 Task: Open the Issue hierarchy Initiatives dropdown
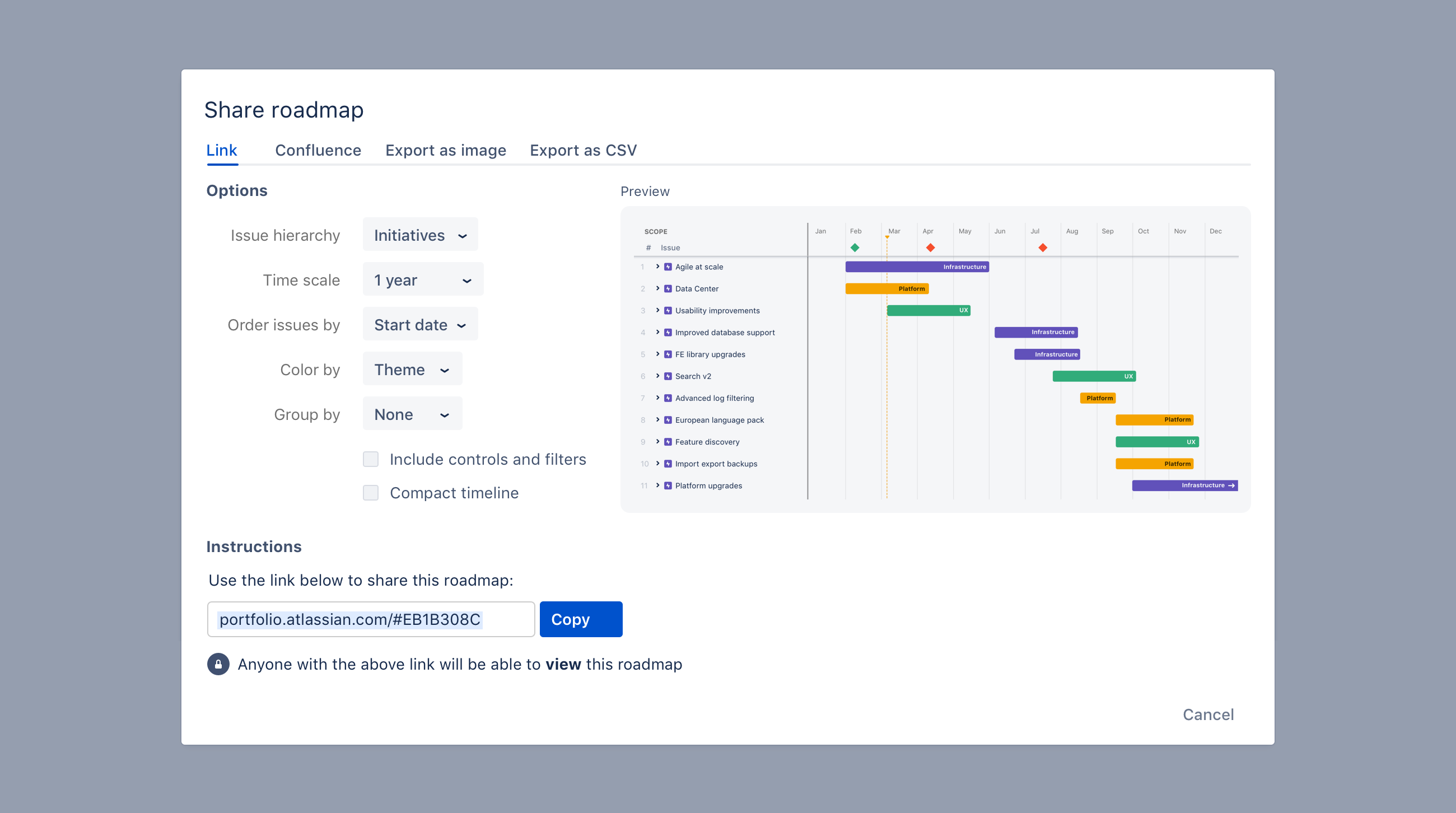[420, 235]
